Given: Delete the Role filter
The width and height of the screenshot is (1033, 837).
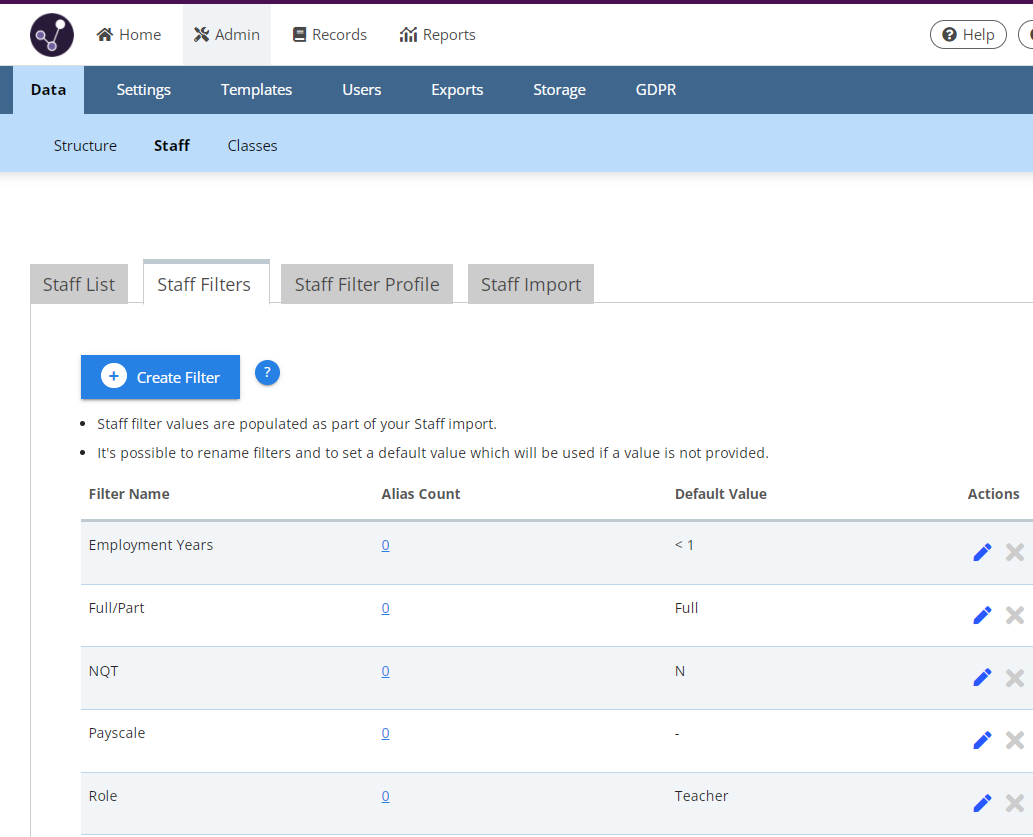Looking at the screenshot, I should (1015, 803).
